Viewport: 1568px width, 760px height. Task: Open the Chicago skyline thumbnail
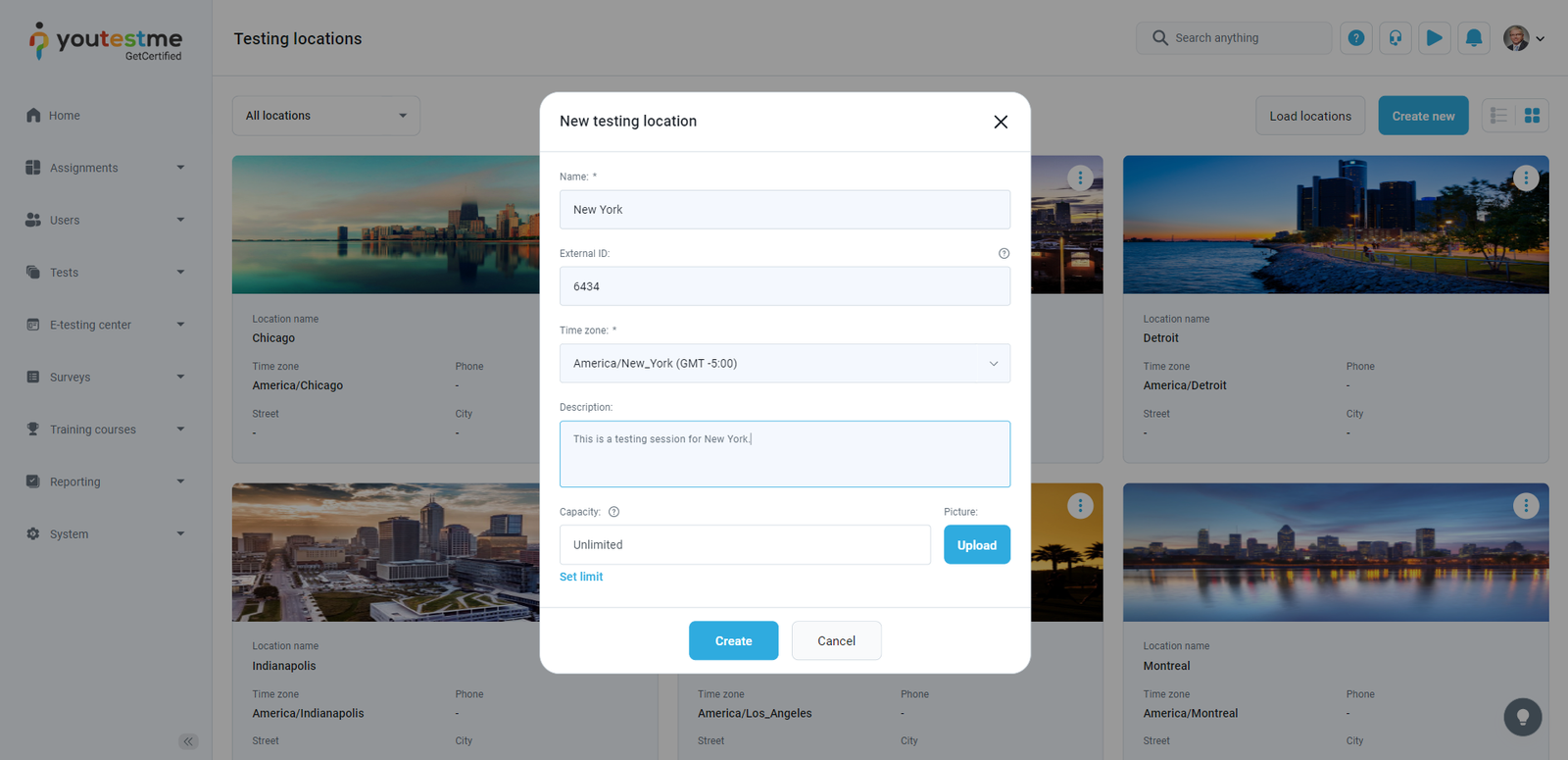(x=386, y=225)
